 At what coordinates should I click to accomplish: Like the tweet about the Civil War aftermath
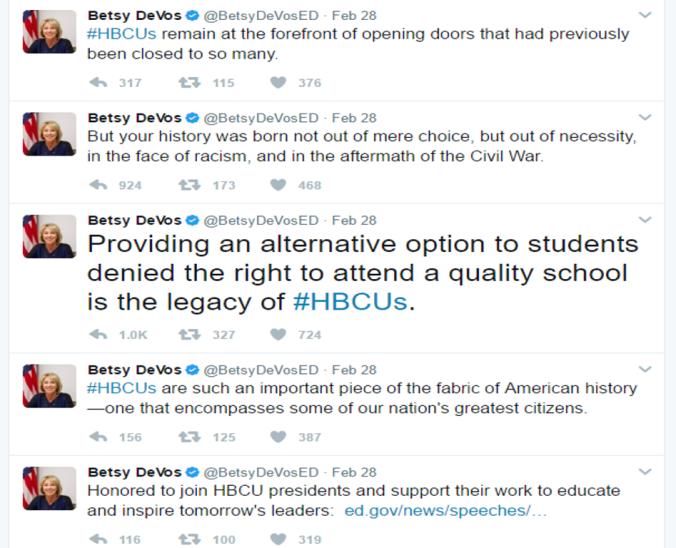279,185
